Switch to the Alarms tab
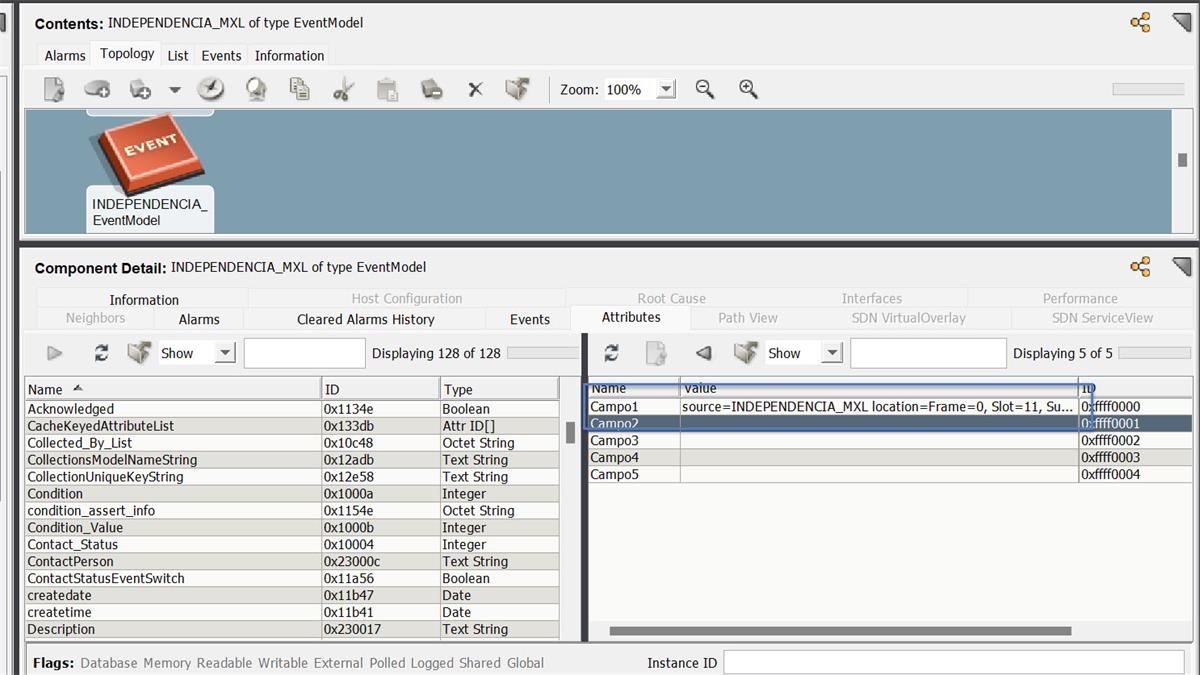The image size is (1200, 675). click(x=63, y=55)
